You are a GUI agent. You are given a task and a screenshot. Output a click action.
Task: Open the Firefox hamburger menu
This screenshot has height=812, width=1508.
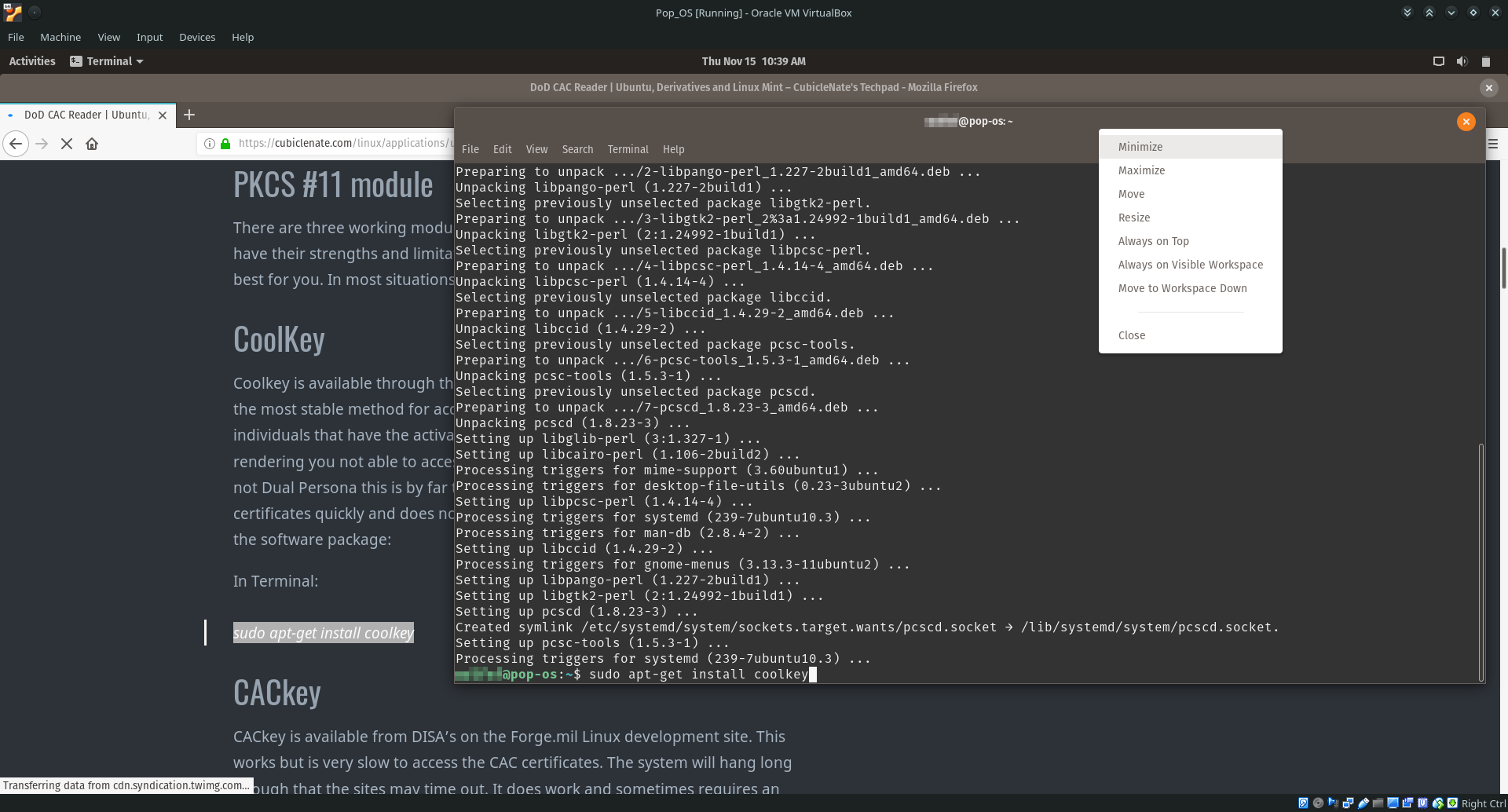(1493, 144)
